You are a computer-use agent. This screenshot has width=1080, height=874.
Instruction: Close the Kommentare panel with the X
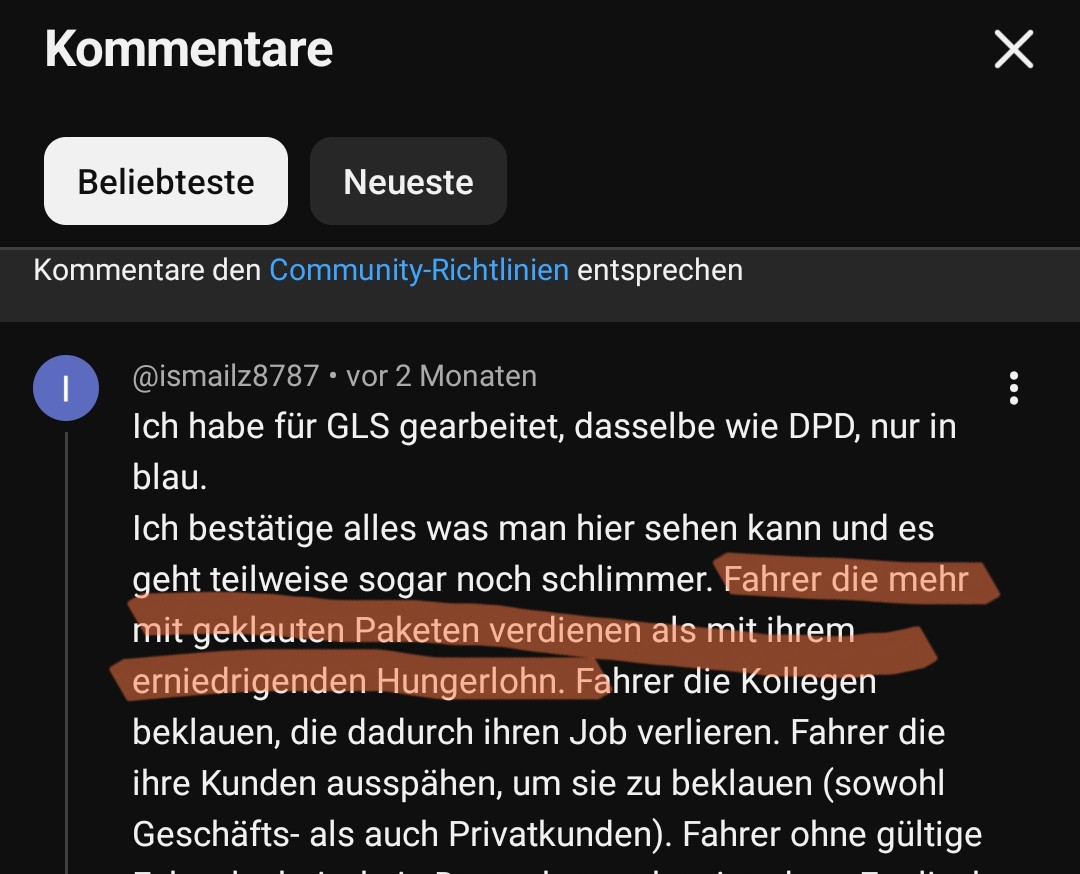[1014, 49]
